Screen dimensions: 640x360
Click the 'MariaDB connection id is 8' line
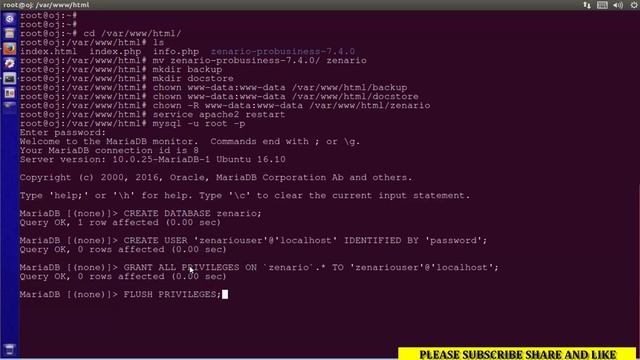pyautogui.click(x=109, y=150)
